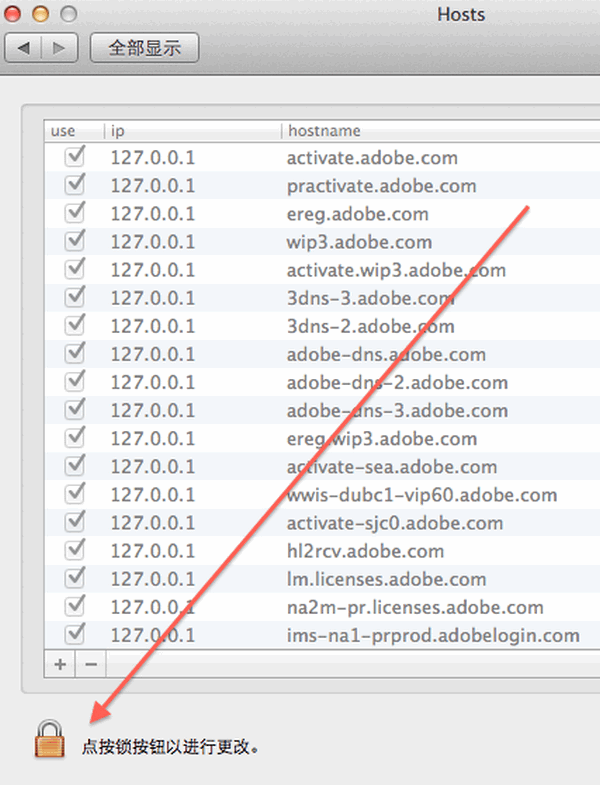Select hostname hl2rcv.adobe.com
This screenshot has width=600, height=785.
365,551
